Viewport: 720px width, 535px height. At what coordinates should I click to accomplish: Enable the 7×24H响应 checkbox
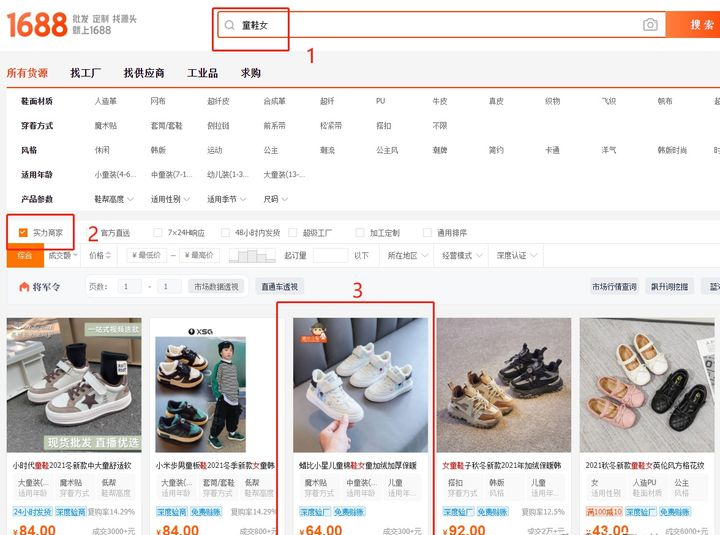[x=158, y=233]
